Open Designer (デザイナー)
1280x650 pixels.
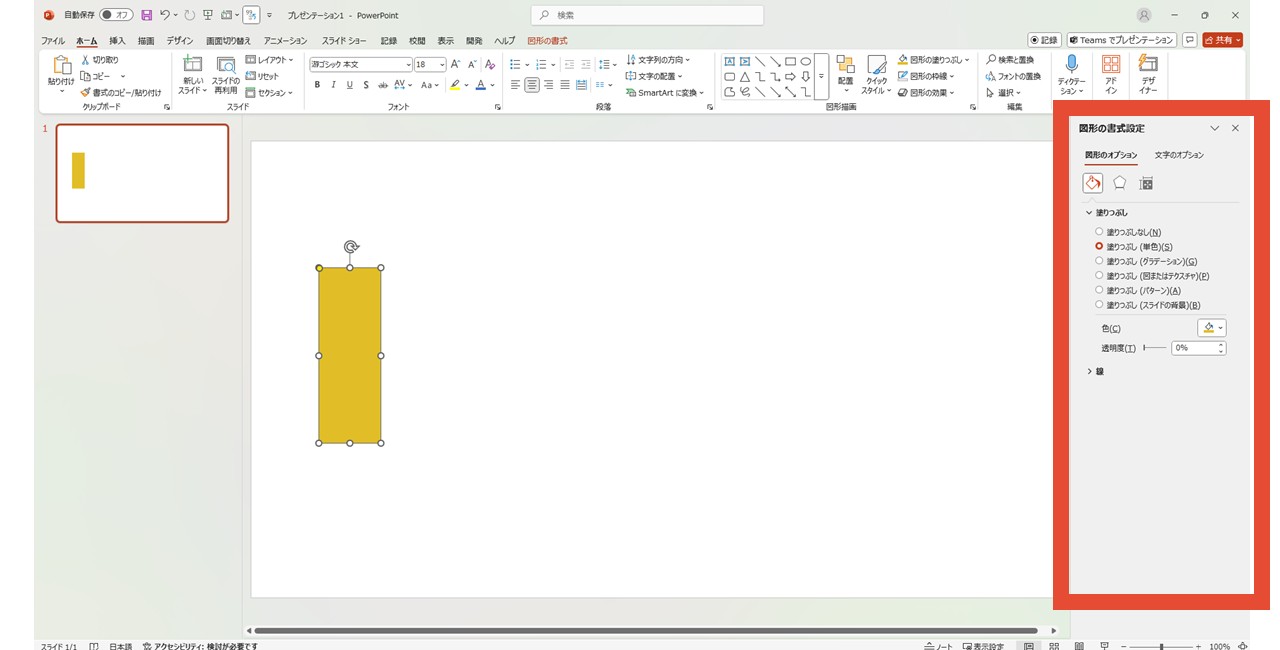pyautogui.click(x=1148, y=74)
